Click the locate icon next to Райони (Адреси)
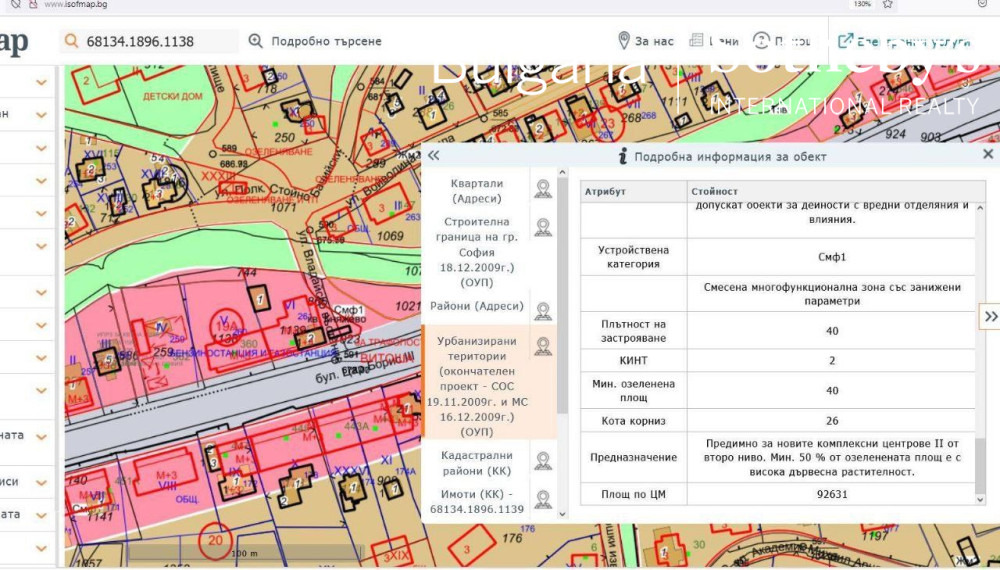The height and width of the screenshot is (570, 1000). point(542,310)
